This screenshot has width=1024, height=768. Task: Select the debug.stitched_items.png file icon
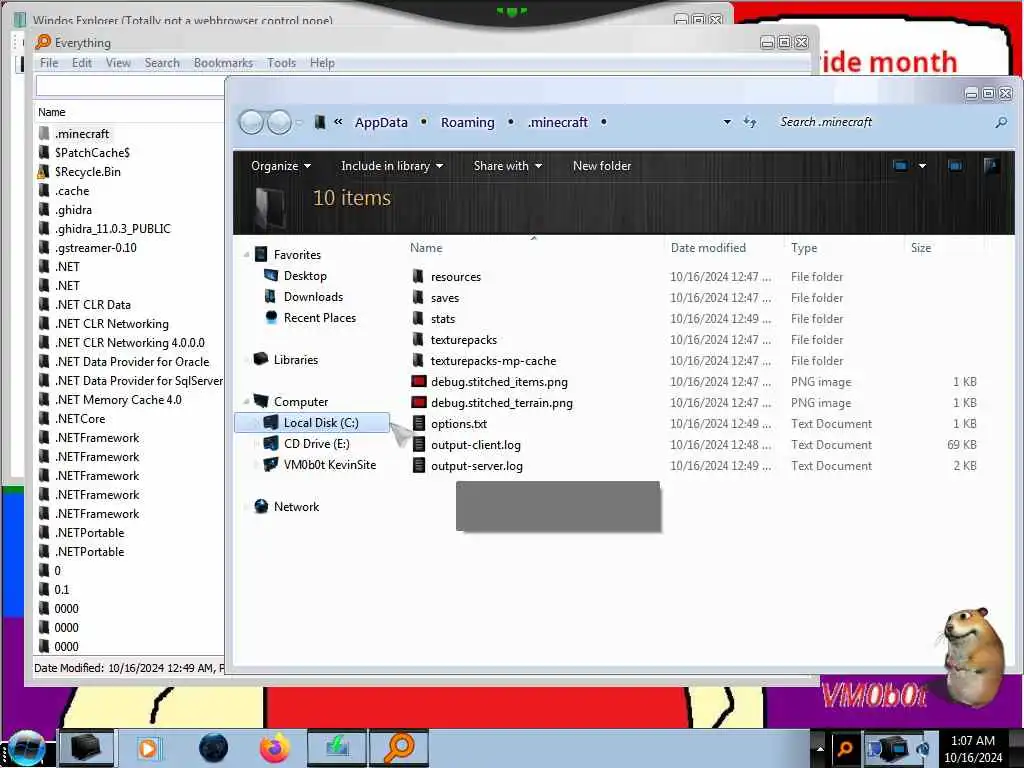click(x=419, y=381)
